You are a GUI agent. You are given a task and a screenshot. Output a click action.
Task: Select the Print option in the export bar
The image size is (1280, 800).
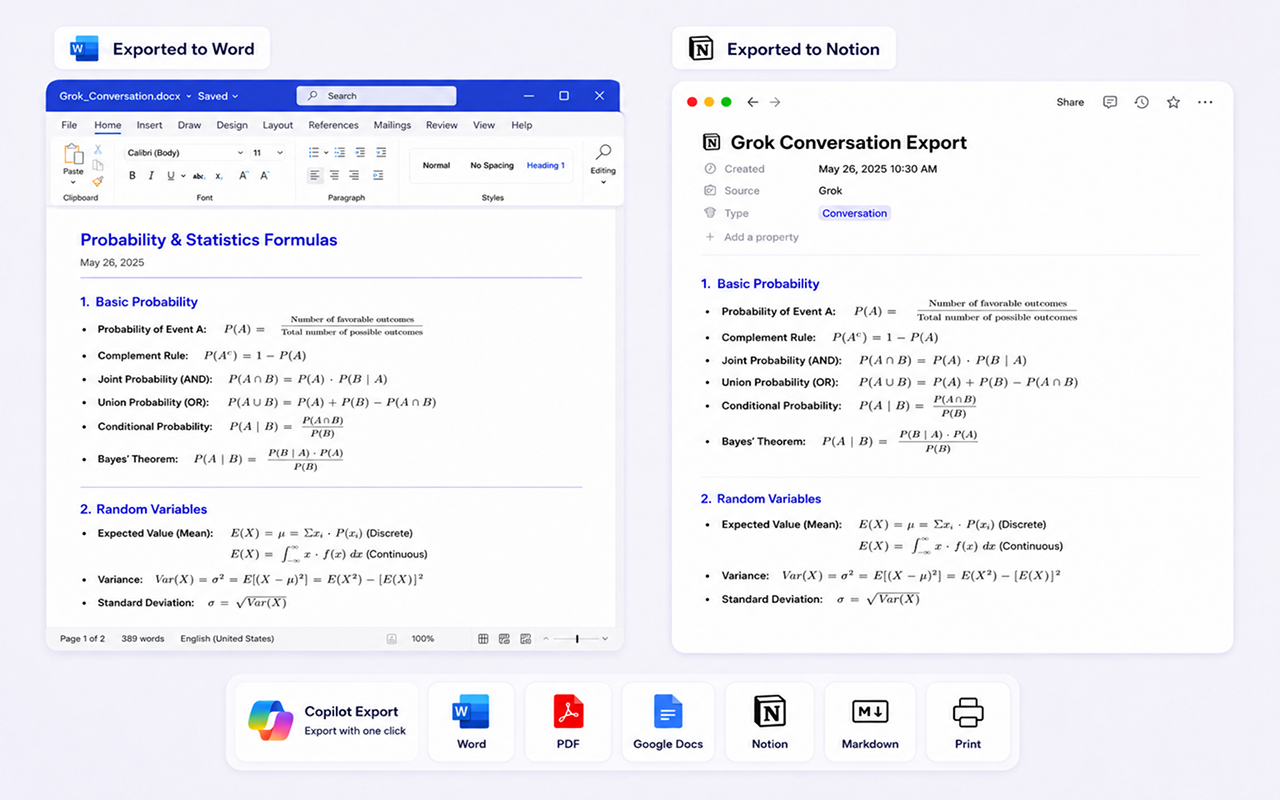(x=968, y=722)
